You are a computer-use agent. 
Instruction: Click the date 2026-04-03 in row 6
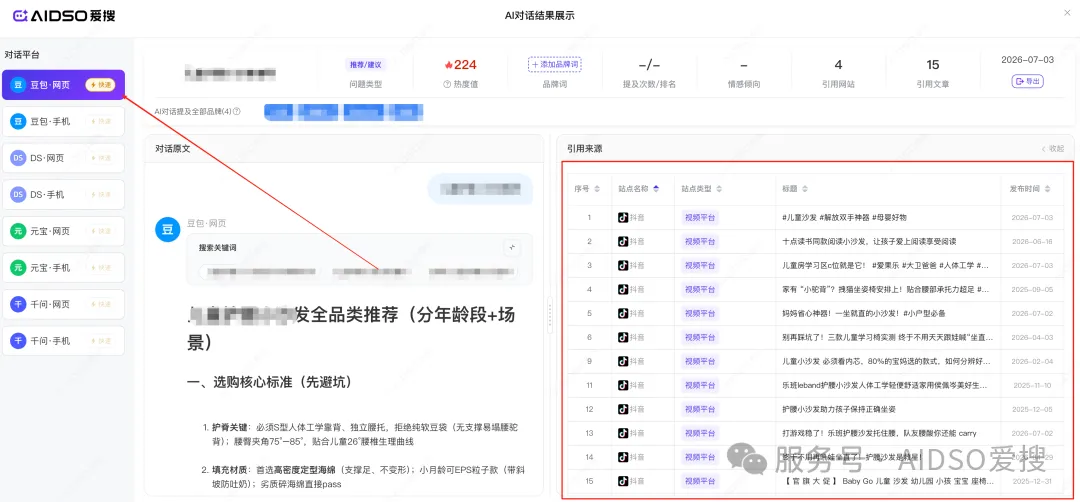pyautogui.click(x=1032, y=337)
